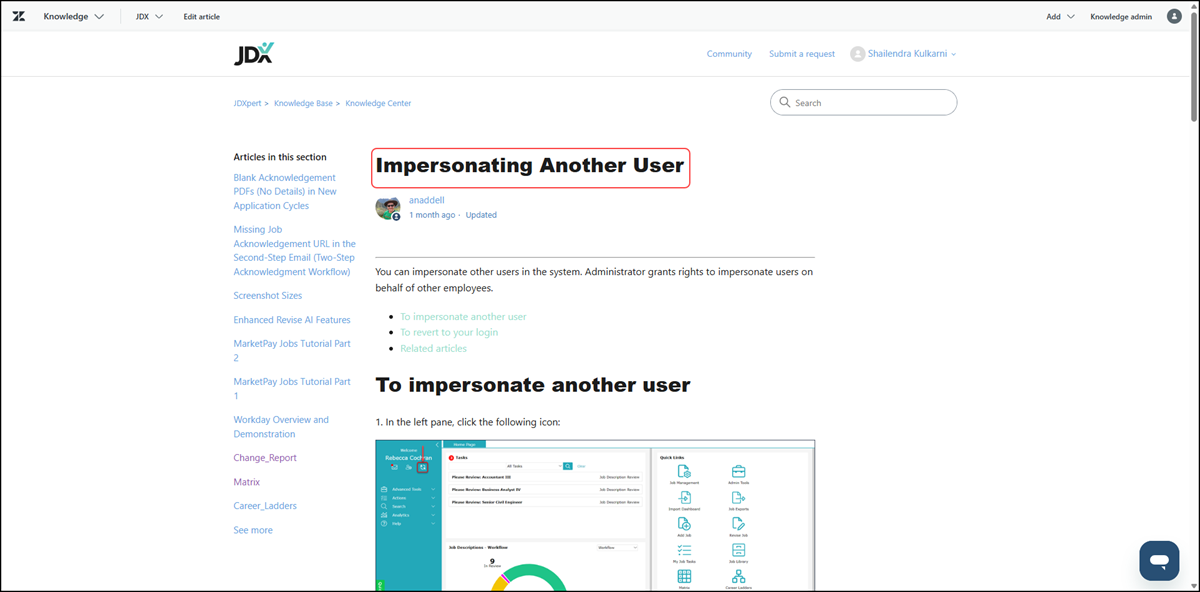
Task: Click See more articles link
Action: pos(253,530)
